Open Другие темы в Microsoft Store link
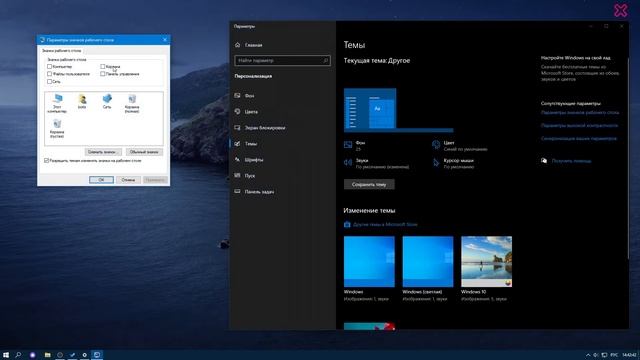The height and width of the screenshot is (360, 640). pyautogui.click(x=385, y=224)
